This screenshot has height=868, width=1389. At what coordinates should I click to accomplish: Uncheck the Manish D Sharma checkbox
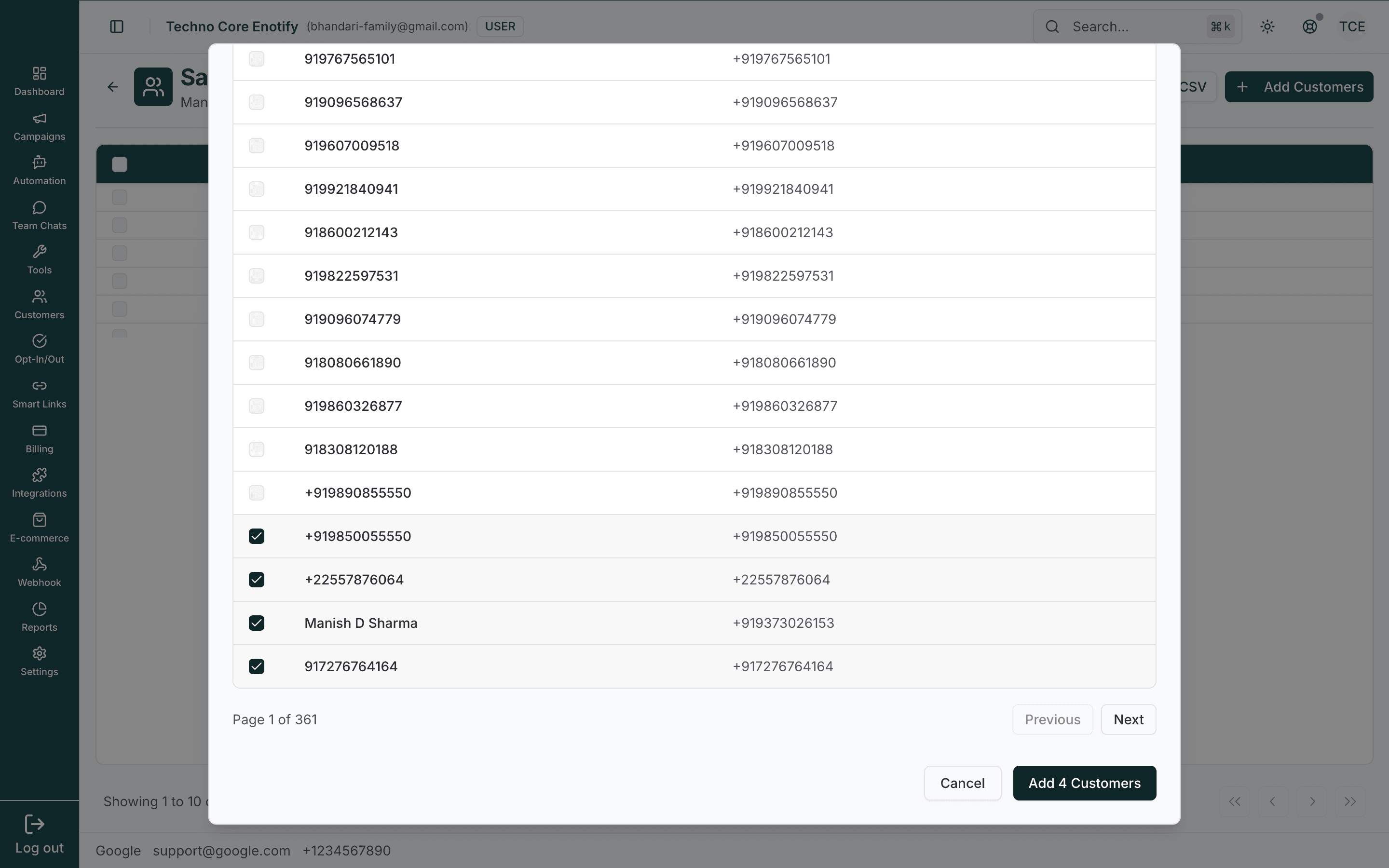257,623
